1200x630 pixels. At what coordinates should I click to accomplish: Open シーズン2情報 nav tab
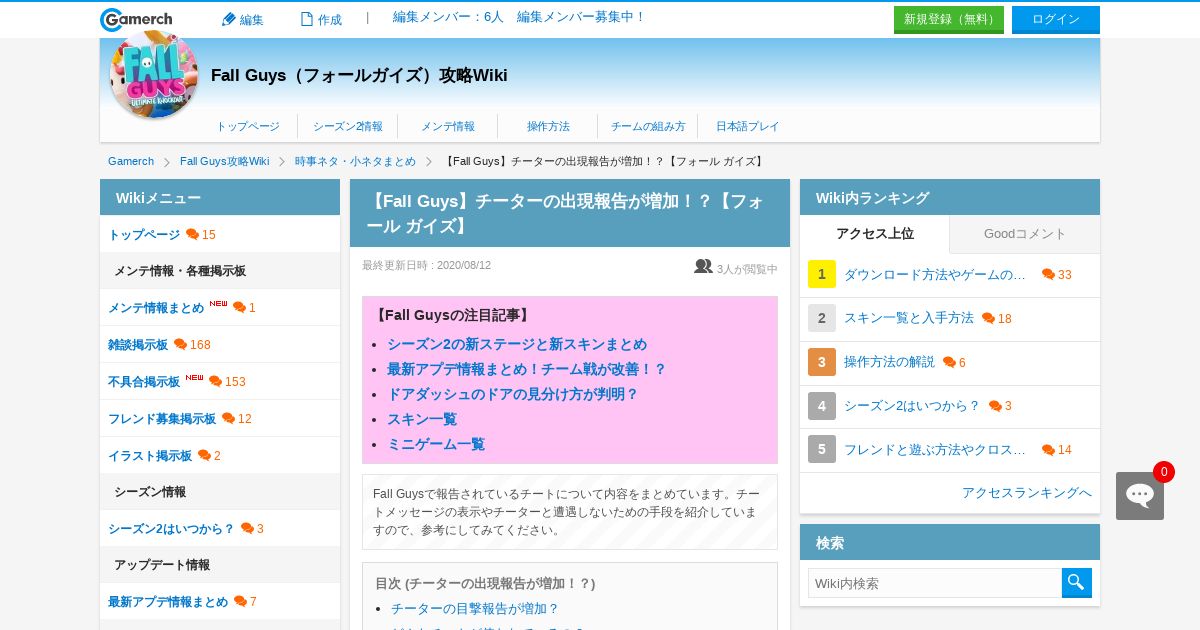coord(348,127)
